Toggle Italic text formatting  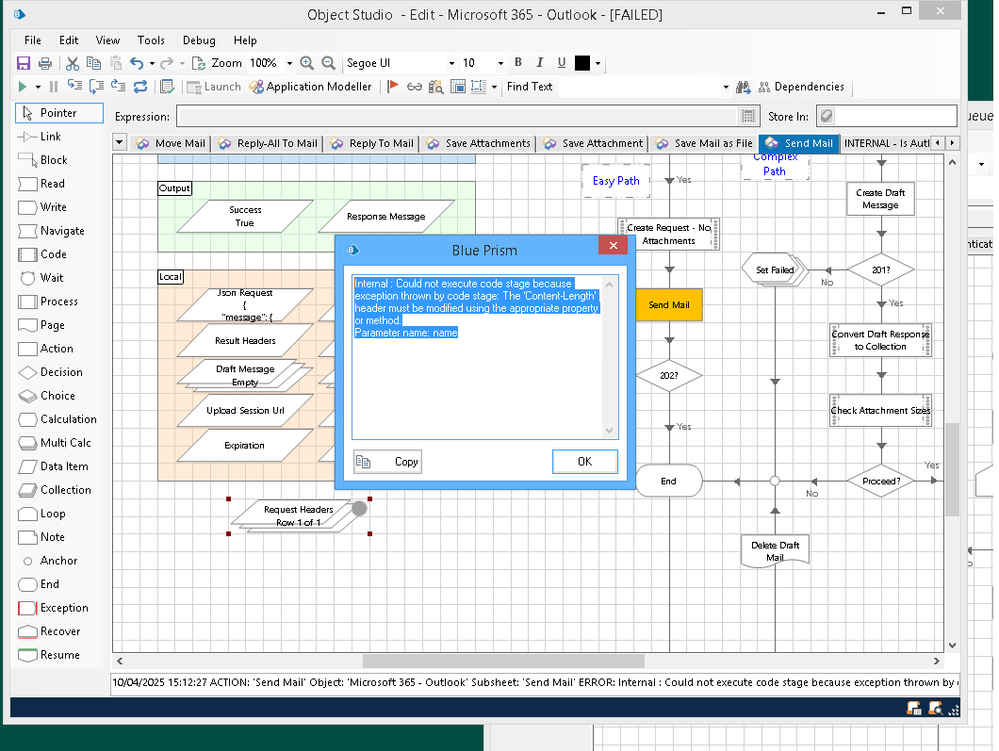(x=540, y=63)
